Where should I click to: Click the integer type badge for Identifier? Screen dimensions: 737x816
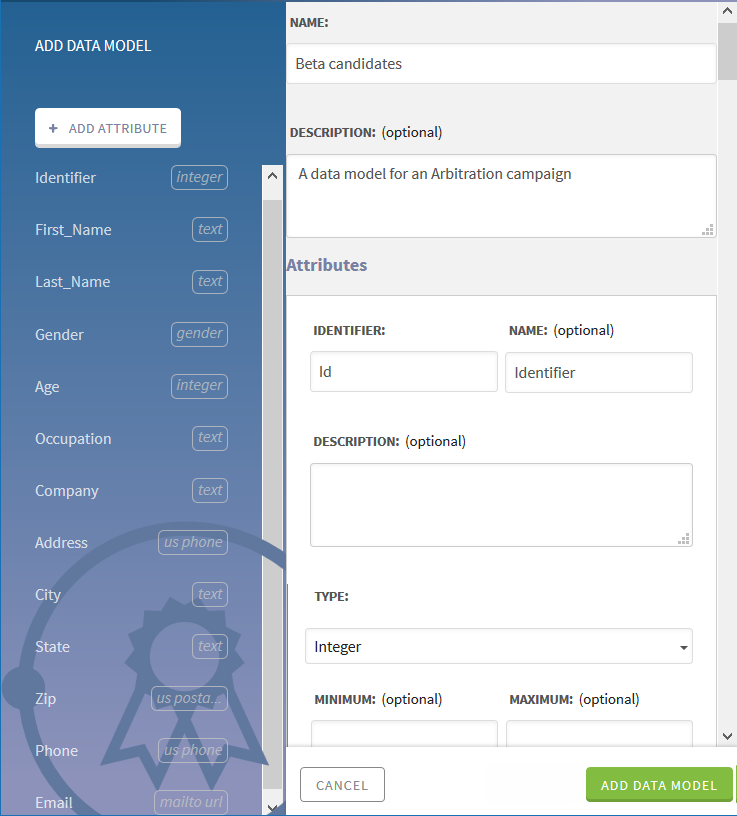pyautogui.click(x=200, y=177)
